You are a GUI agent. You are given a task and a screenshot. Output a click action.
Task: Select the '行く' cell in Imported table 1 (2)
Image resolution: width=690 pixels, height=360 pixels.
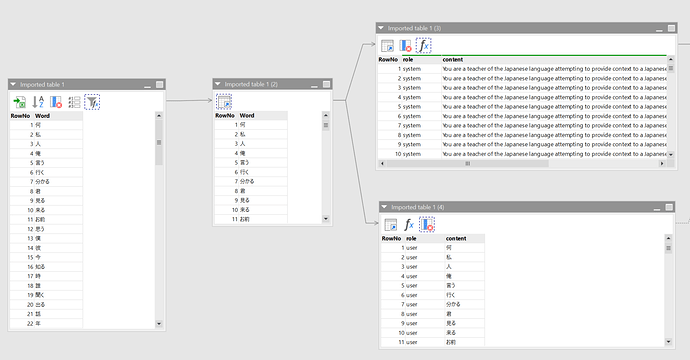[263, 172]
